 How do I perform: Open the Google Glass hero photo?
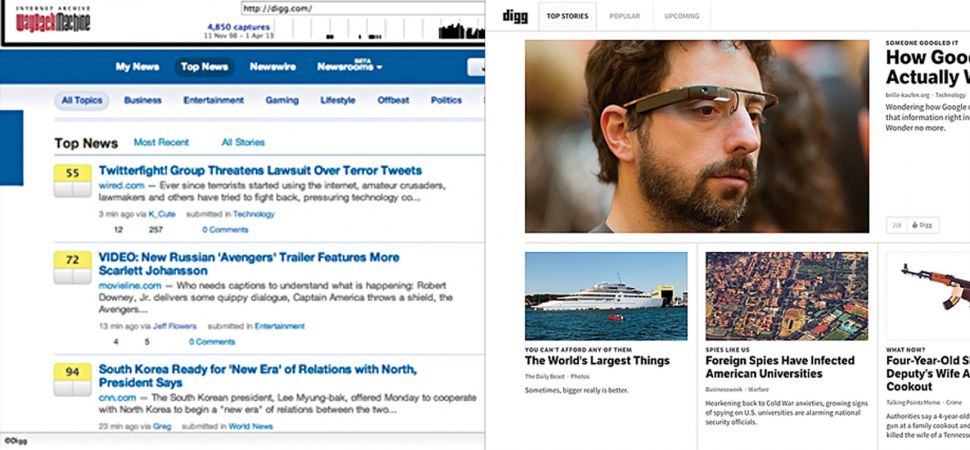pos(697,136)
